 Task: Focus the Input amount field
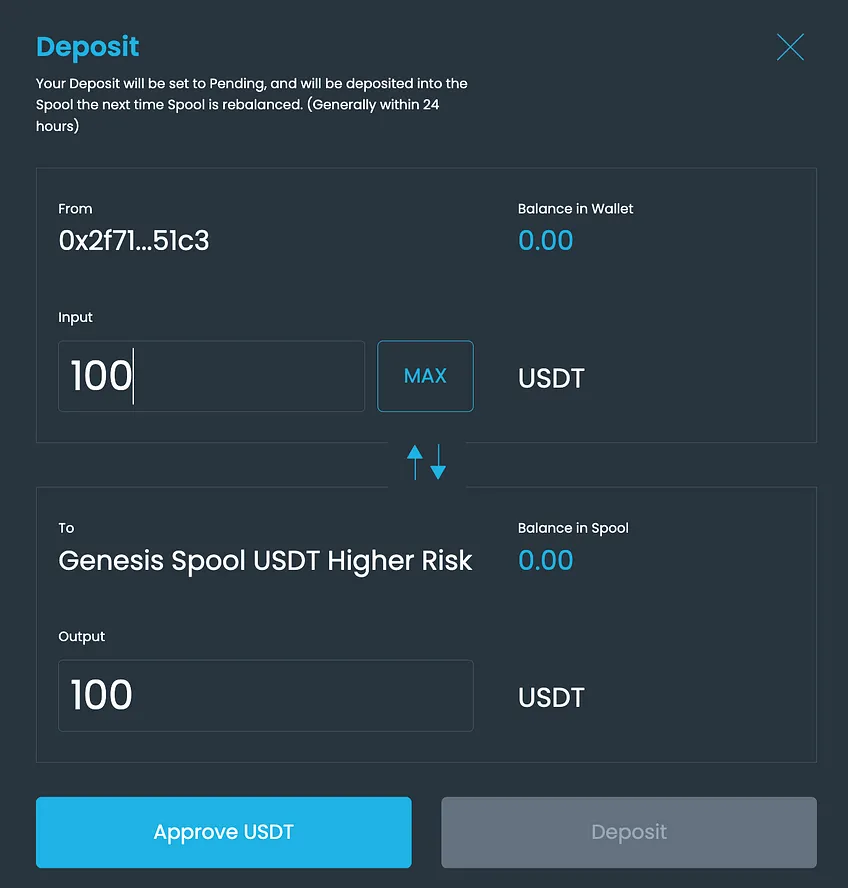pos(211,376)
